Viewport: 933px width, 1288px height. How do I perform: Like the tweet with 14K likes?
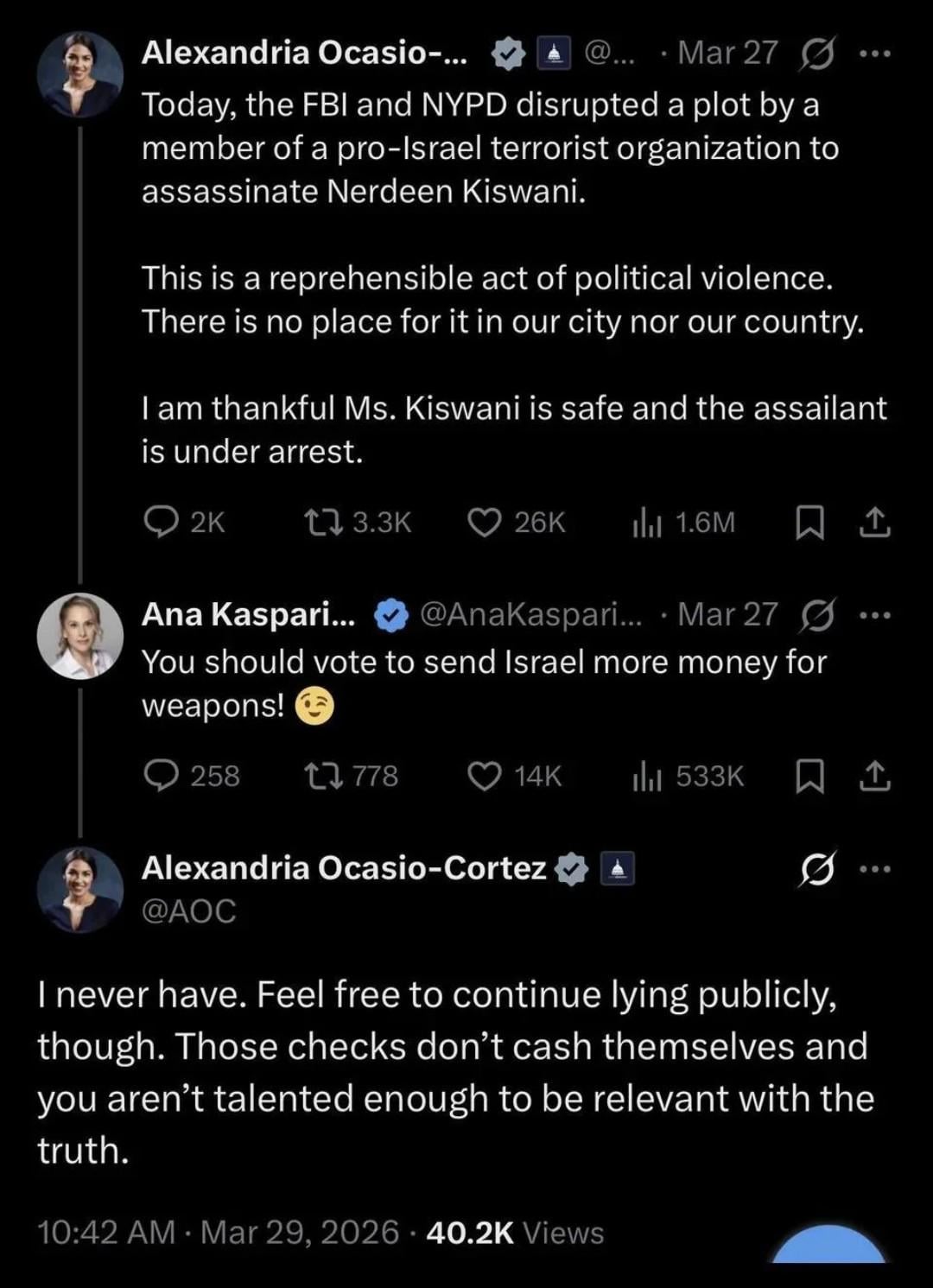point(485,775)
